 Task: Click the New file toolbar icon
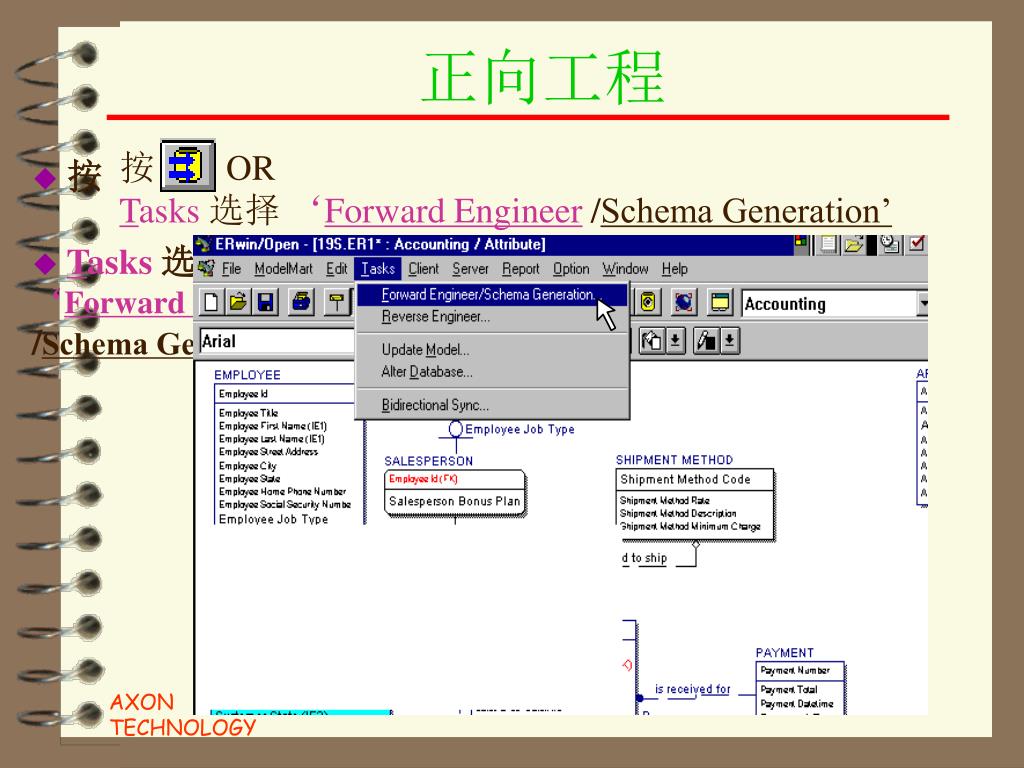[x=211, y=302]
